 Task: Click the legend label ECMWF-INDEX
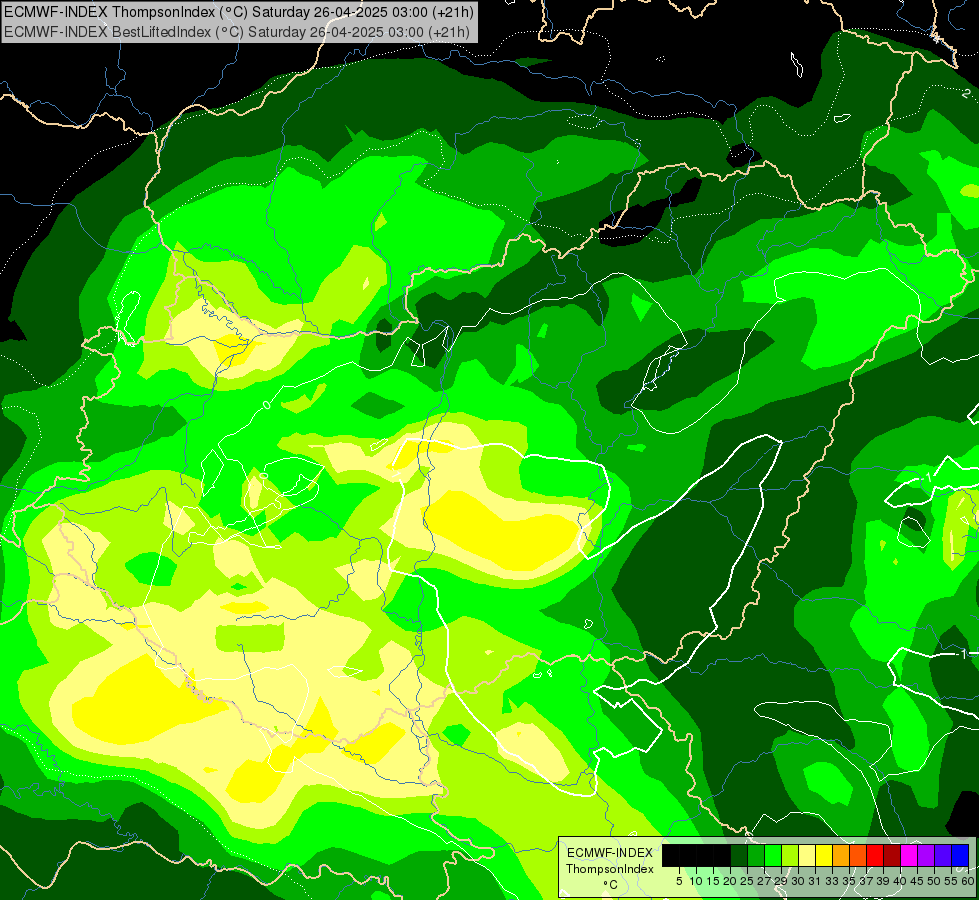pos(609,853)
